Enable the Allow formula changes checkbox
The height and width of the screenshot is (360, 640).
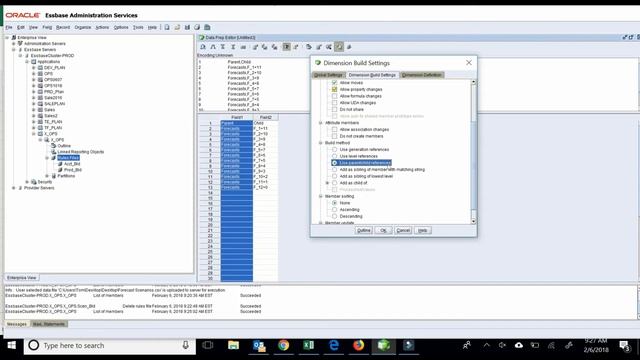pos(334,96)
